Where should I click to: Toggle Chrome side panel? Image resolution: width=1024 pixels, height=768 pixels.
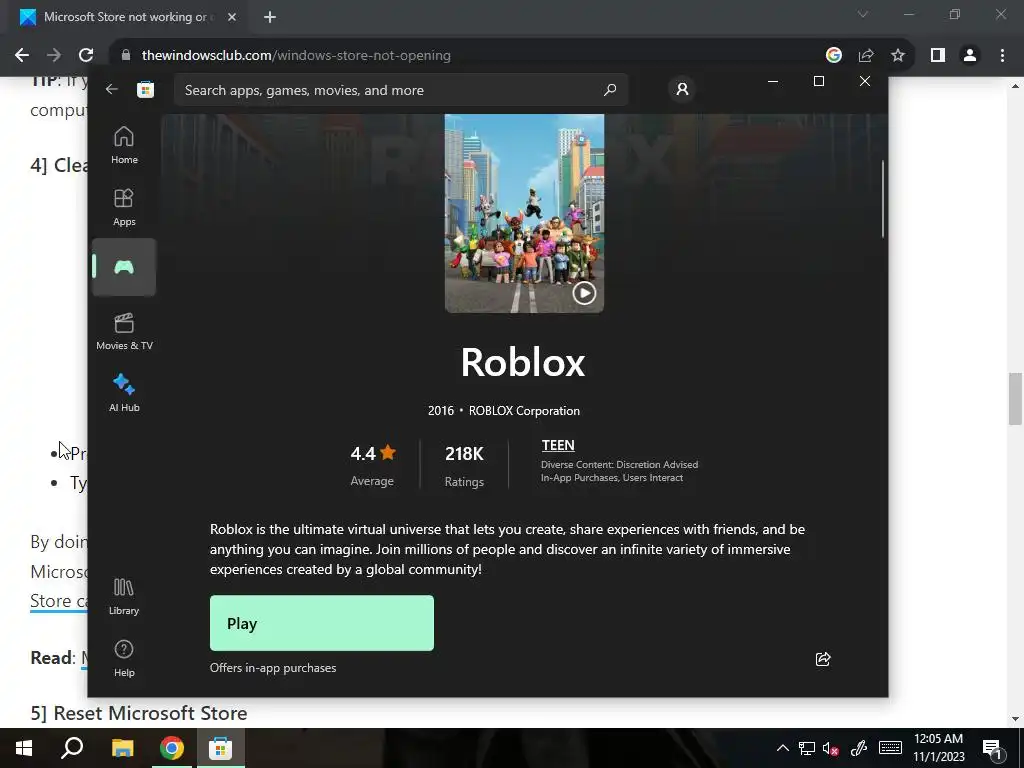(938, 56)
